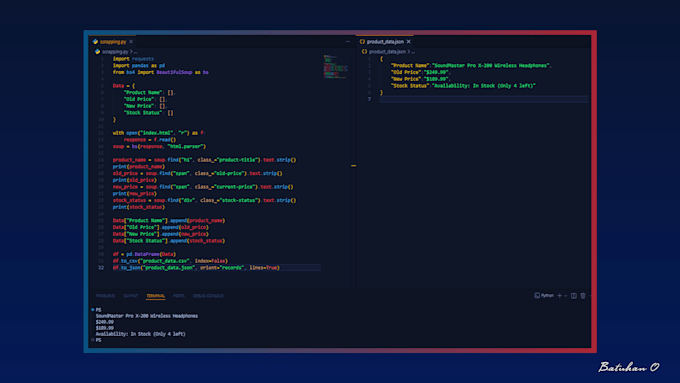Click Data["Old Price"].append line
Screen dimensions: 680x383
click(x=160, y=227)
